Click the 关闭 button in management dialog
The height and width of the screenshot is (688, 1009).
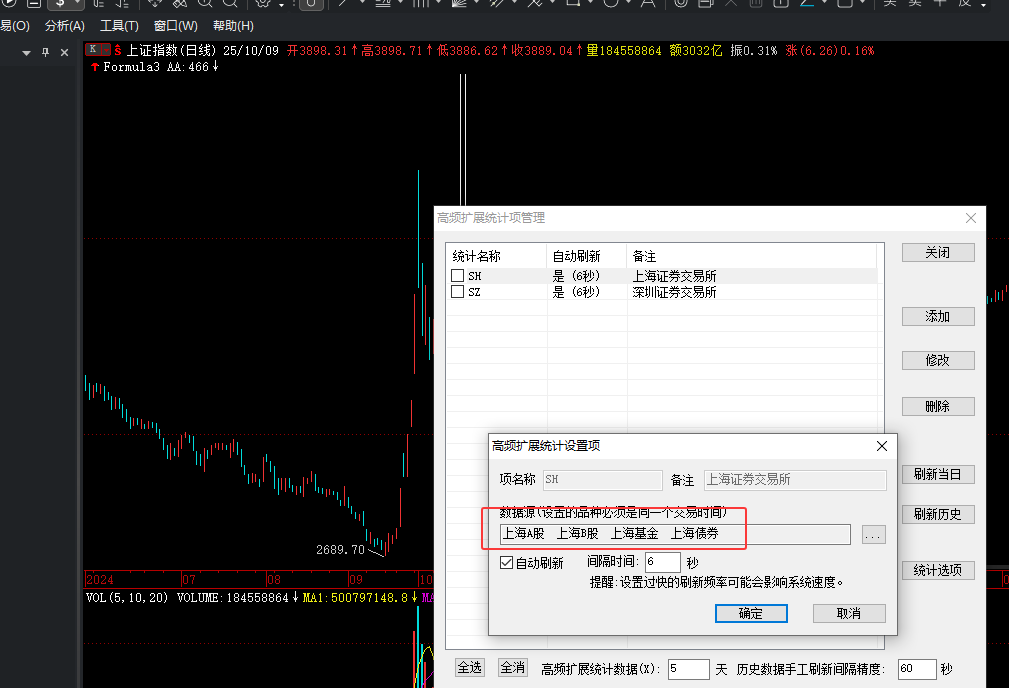pyautogui.click(x=938, y=252)
